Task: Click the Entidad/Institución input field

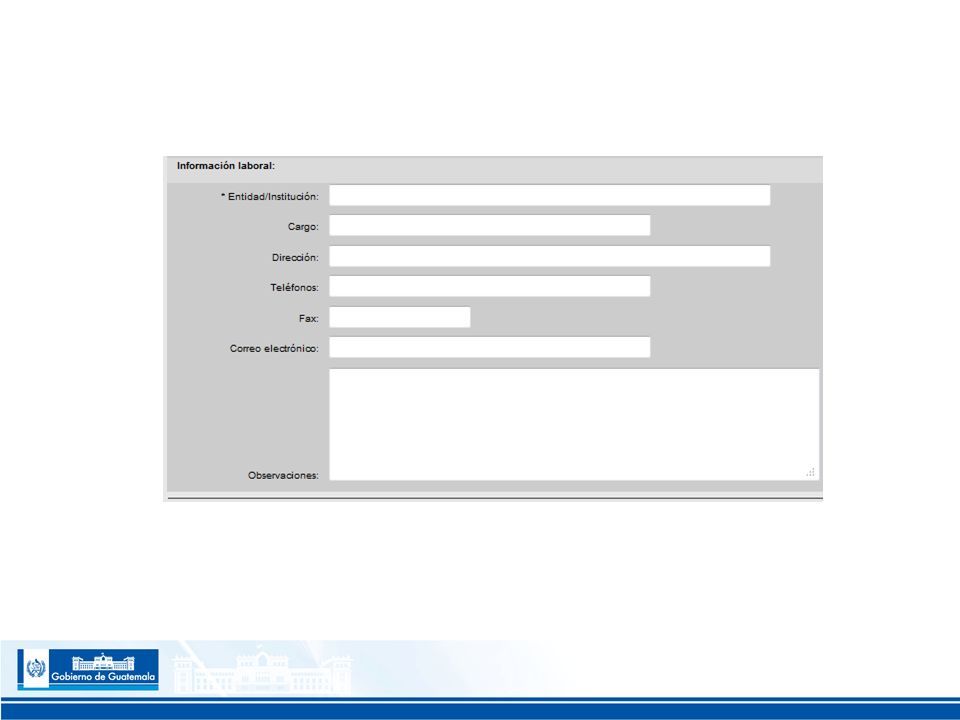Action: pos(550,195)
